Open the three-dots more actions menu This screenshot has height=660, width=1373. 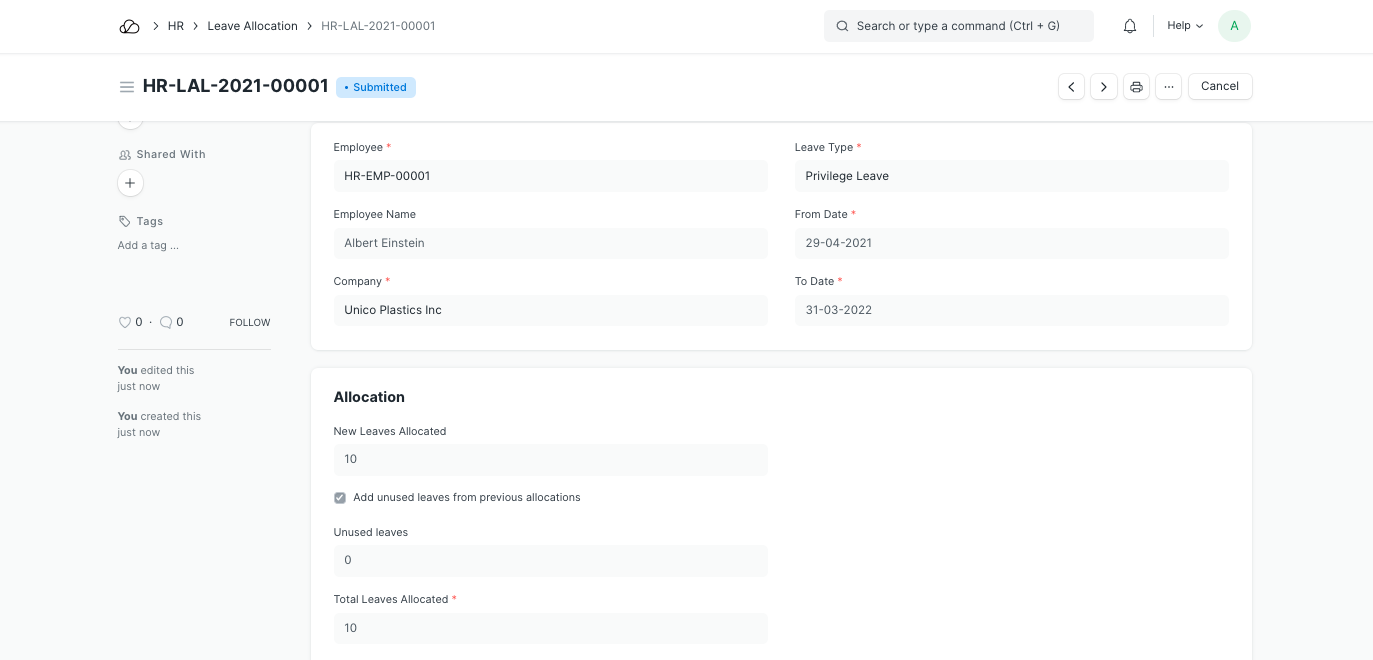tap(1169, 87)
